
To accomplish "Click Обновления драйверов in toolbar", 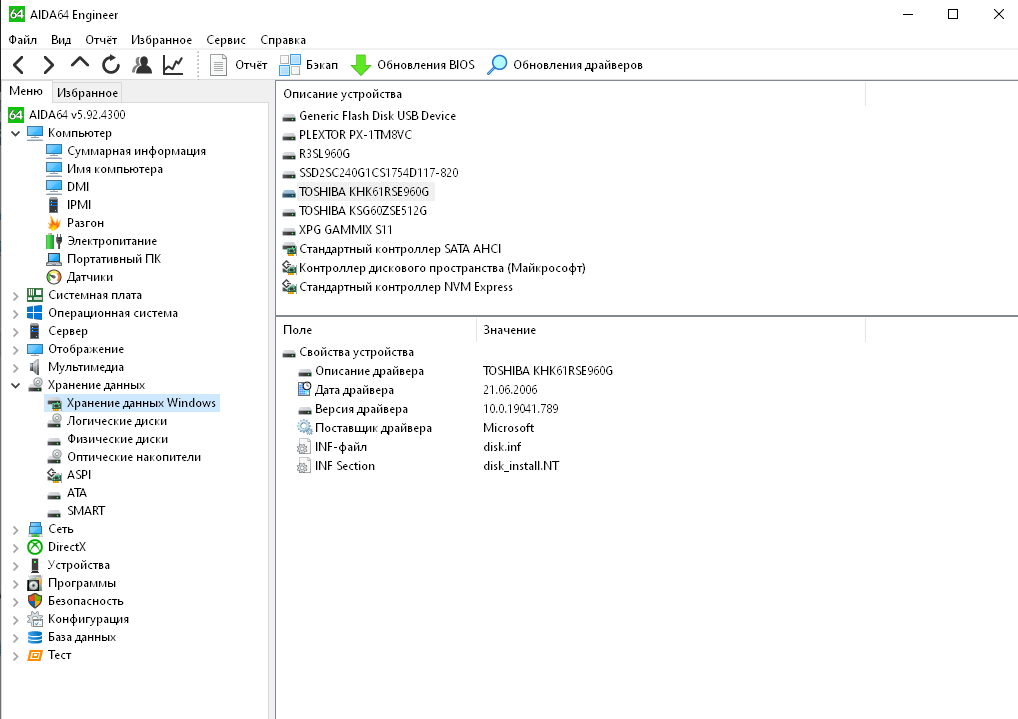I will [565, 65].
